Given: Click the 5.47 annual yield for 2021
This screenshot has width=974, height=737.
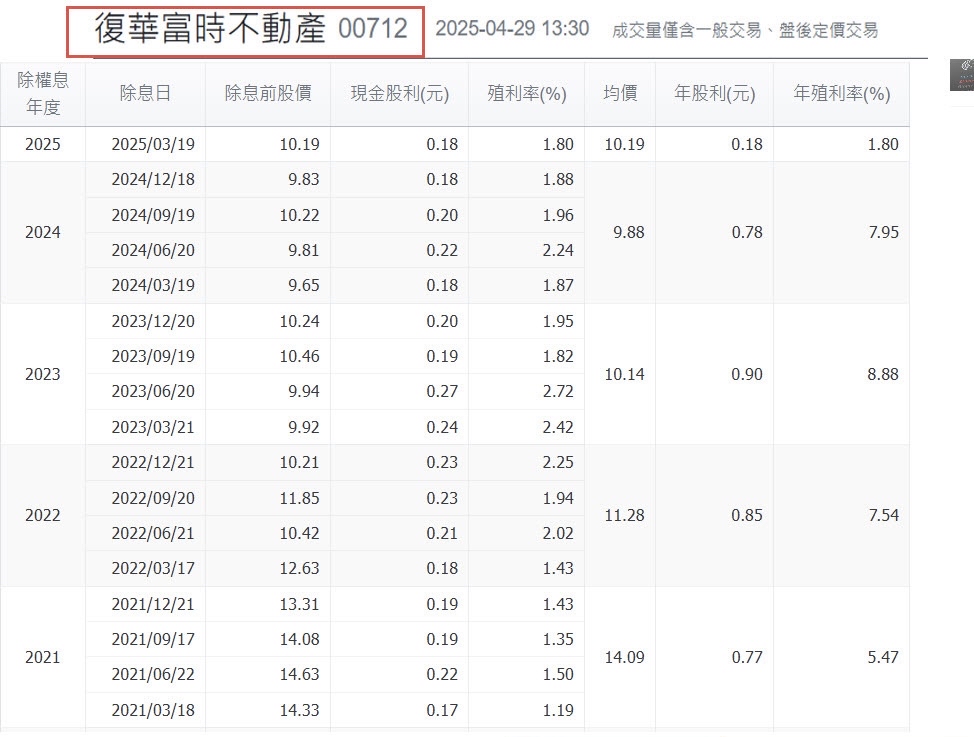Looking at the screenshot, I should pos(883,657).
